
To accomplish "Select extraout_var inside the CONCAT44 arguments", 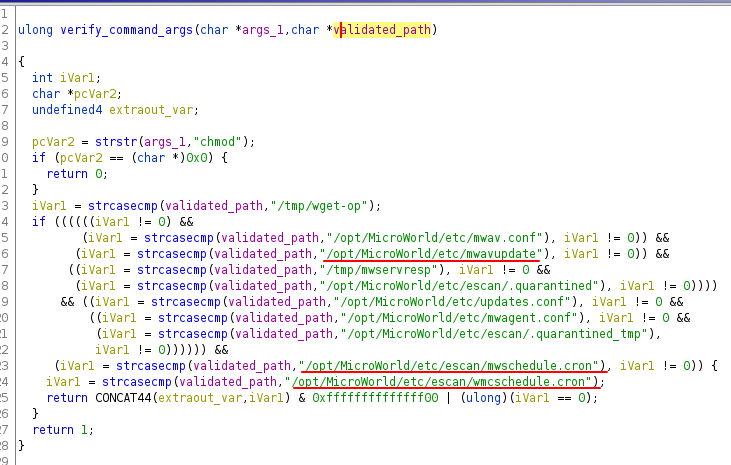I will [x=200, y=397].
